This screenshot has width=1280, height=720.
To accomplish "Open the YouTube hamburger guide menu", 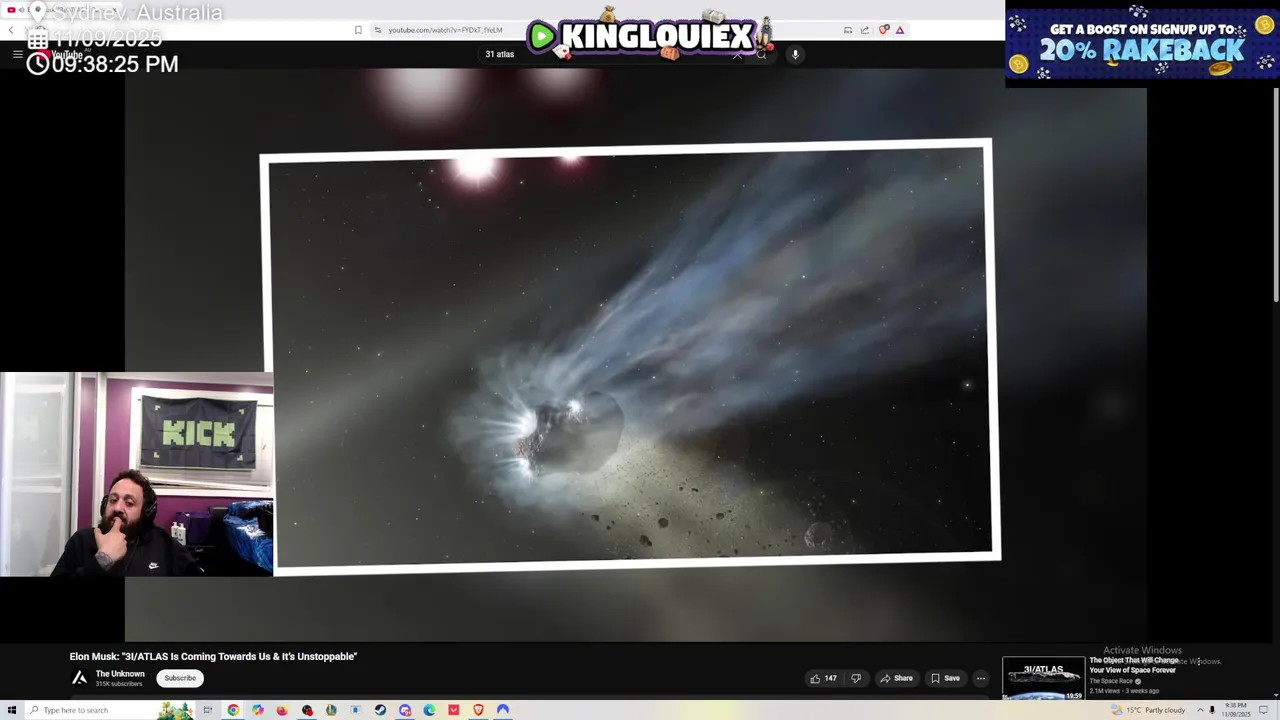I will pos(17,54).
